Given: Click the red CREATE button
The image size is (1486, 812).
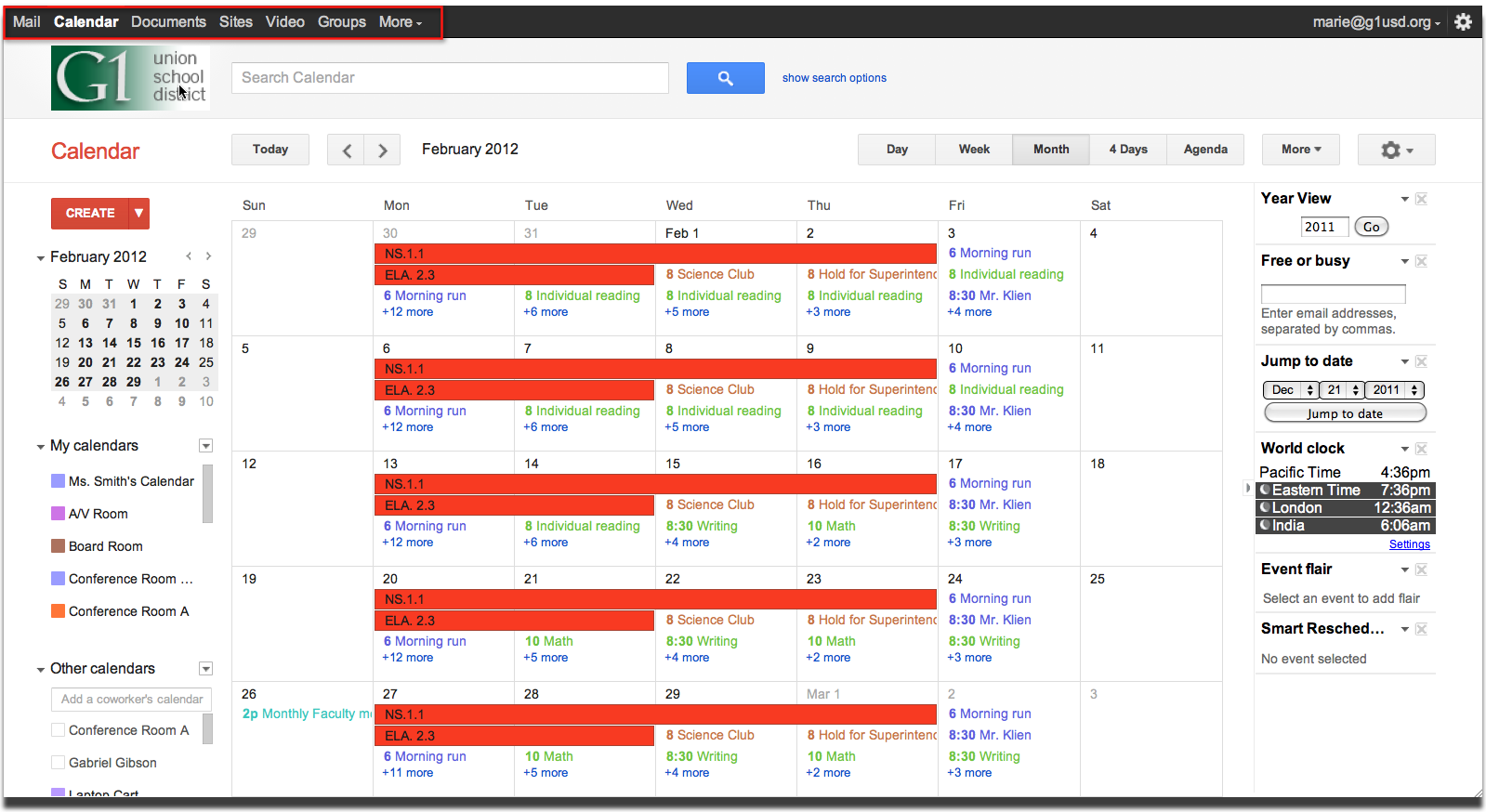Looking at the screenshot, I should tap(90, 214).
